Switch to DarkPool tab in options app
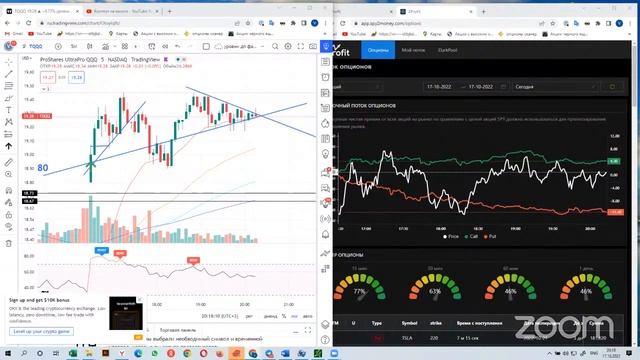Viewport: 640px width, 360px height. 447,50
